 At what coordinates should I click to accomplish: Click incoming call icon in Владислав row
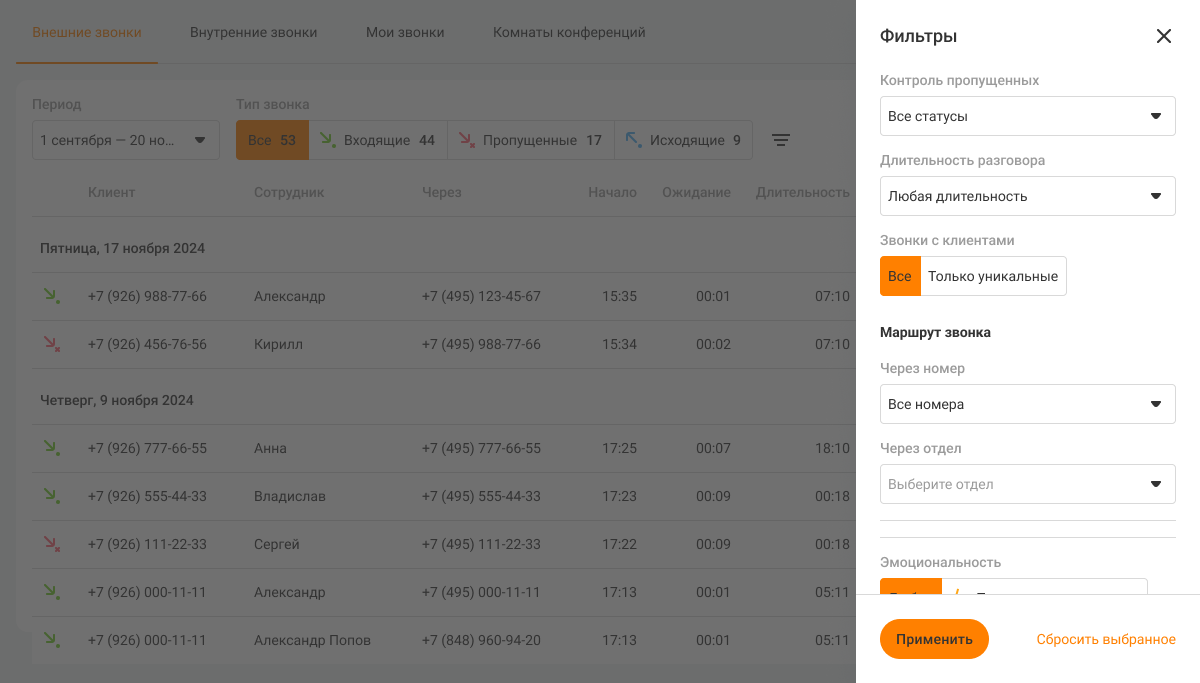50,496
